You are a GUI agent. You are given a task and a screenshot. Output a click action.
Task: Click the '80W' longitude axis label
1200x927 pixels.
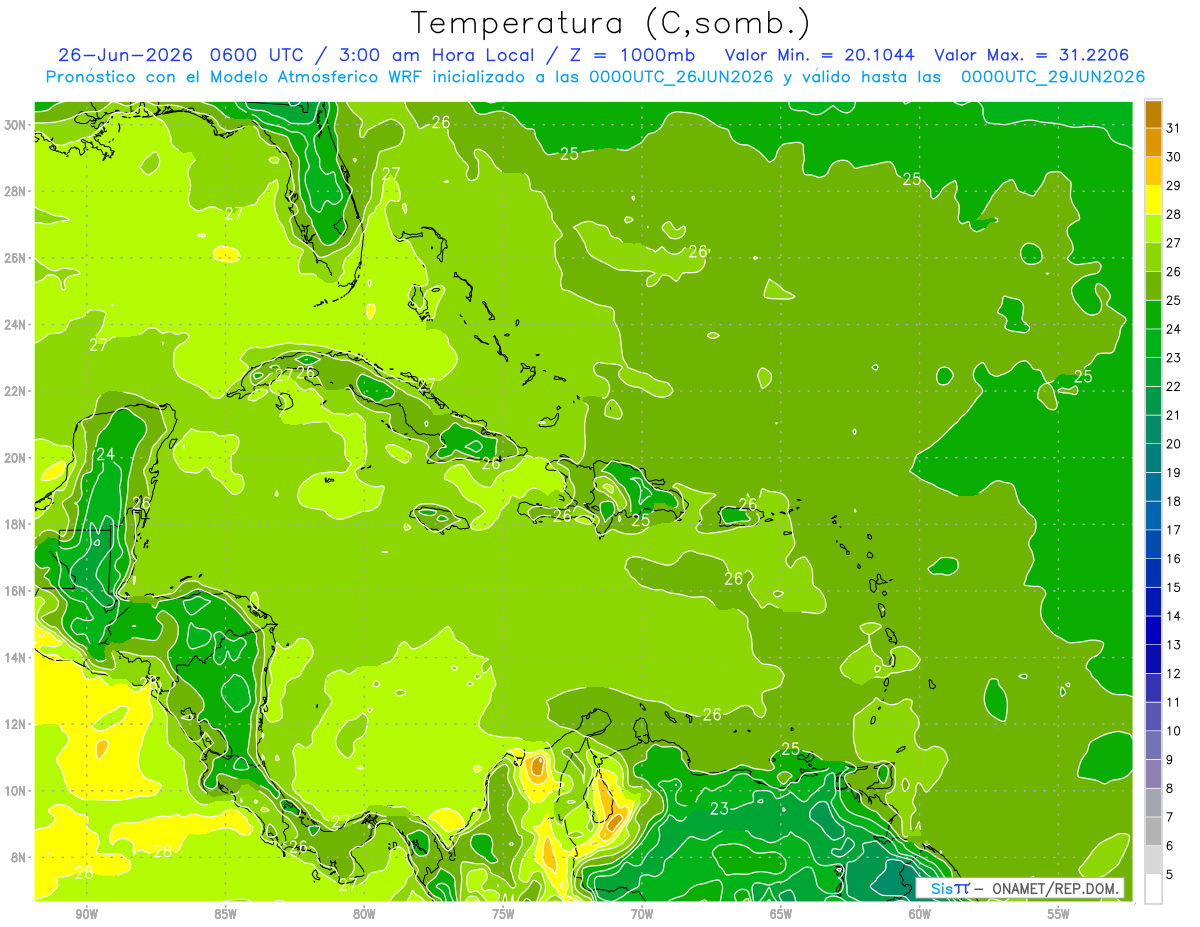point(364,914)
